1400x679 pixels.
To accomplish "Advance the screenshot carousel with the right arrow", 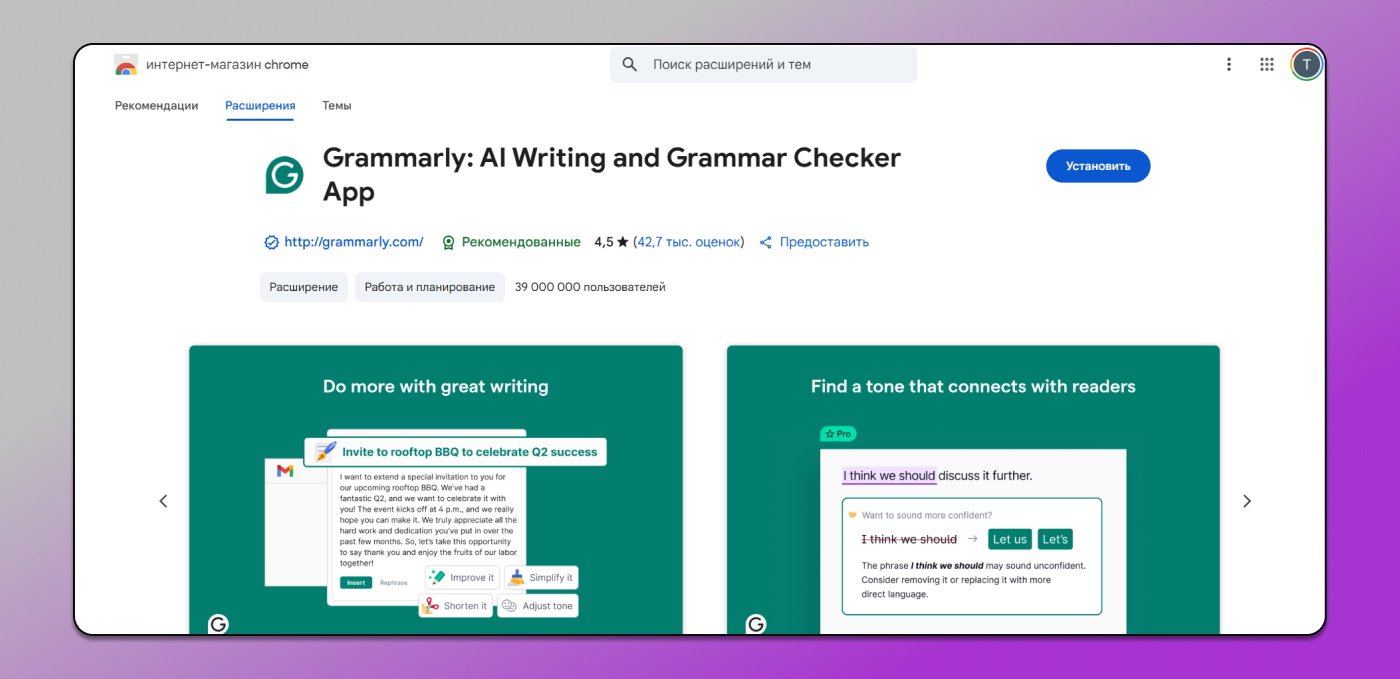I will click(x=1247, y=500).
